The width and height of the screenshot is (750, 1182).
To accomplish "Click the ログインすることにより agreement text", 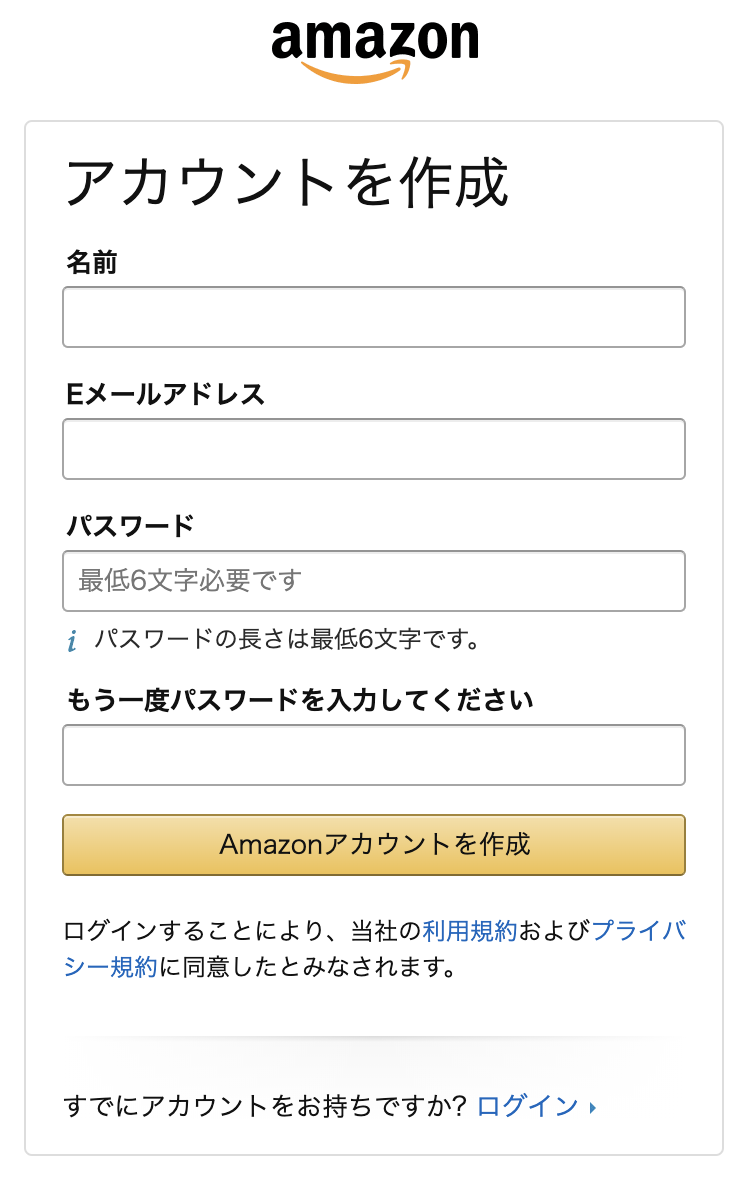I will click(195, 931).
